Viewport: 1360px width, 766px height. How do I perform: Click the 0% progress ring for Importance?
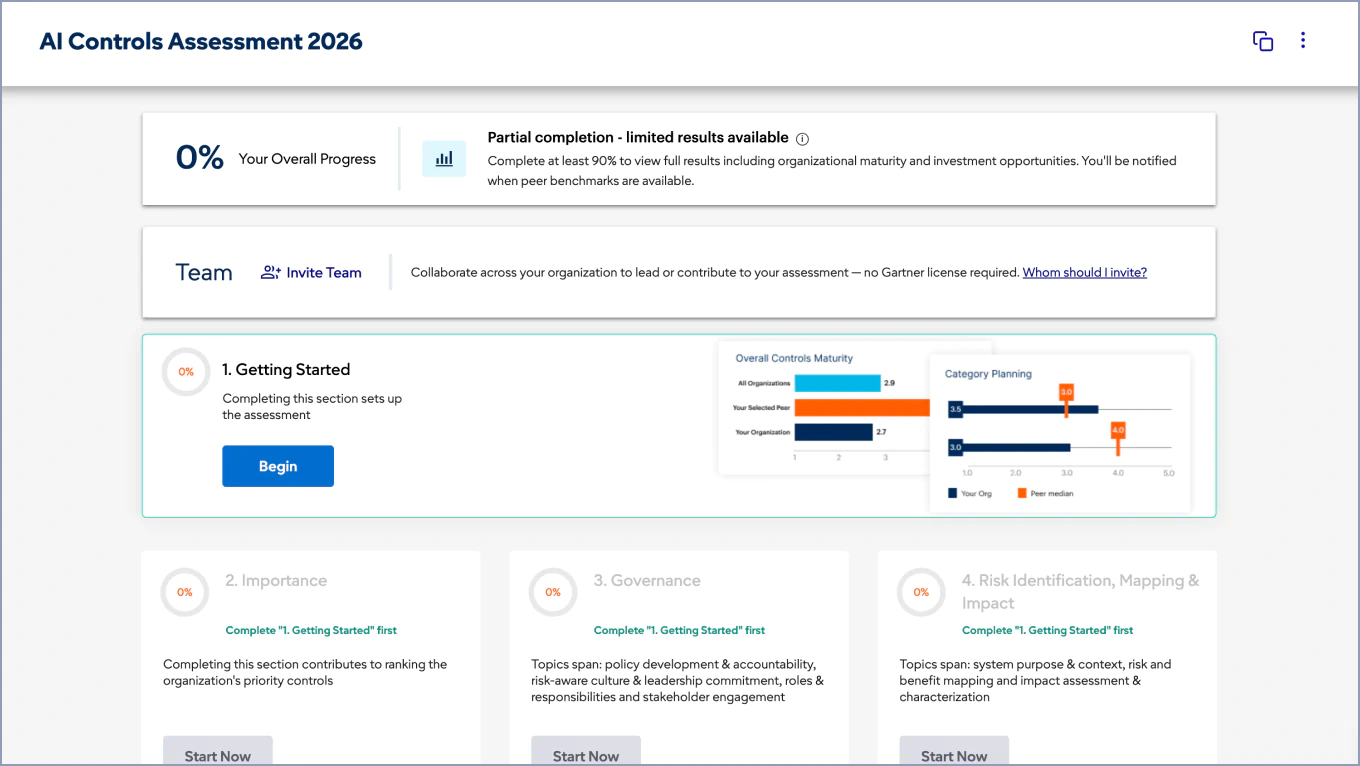185,592
